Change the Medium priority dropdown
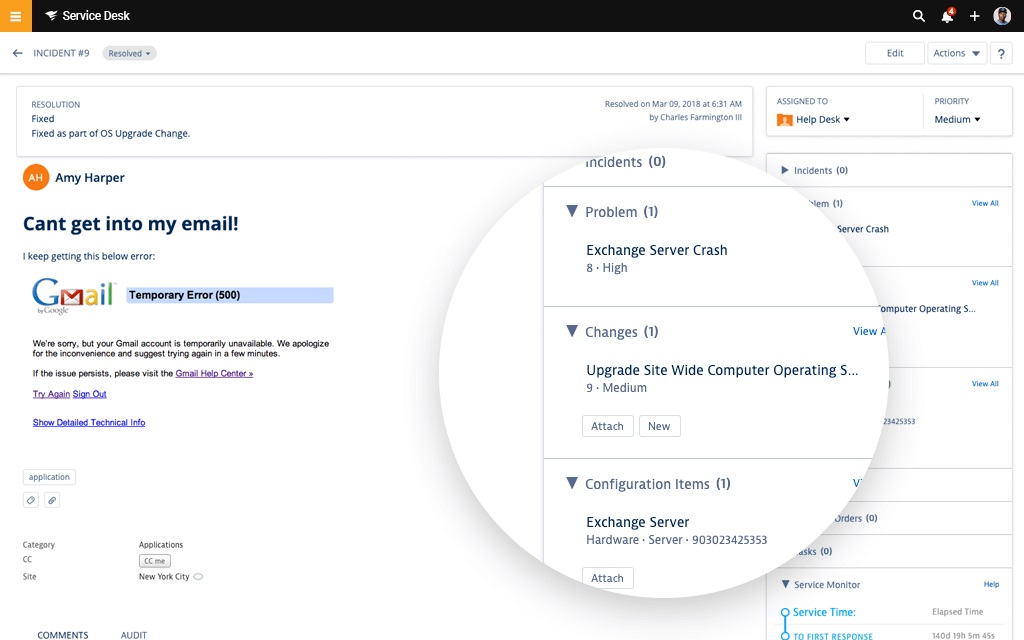The width and height of the screenshot is (1024, 640). [957, 119]
